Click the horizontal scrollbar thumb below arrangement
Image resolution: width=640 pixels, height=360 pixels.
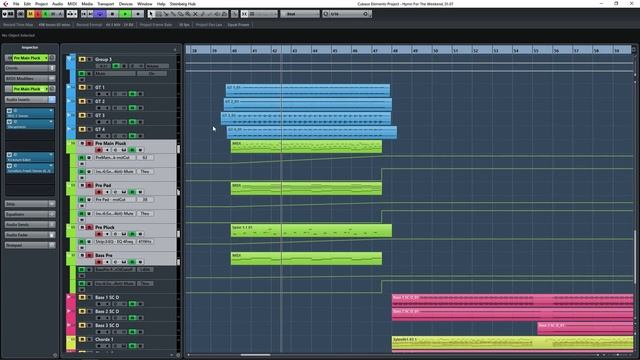[x=256, y=355]
